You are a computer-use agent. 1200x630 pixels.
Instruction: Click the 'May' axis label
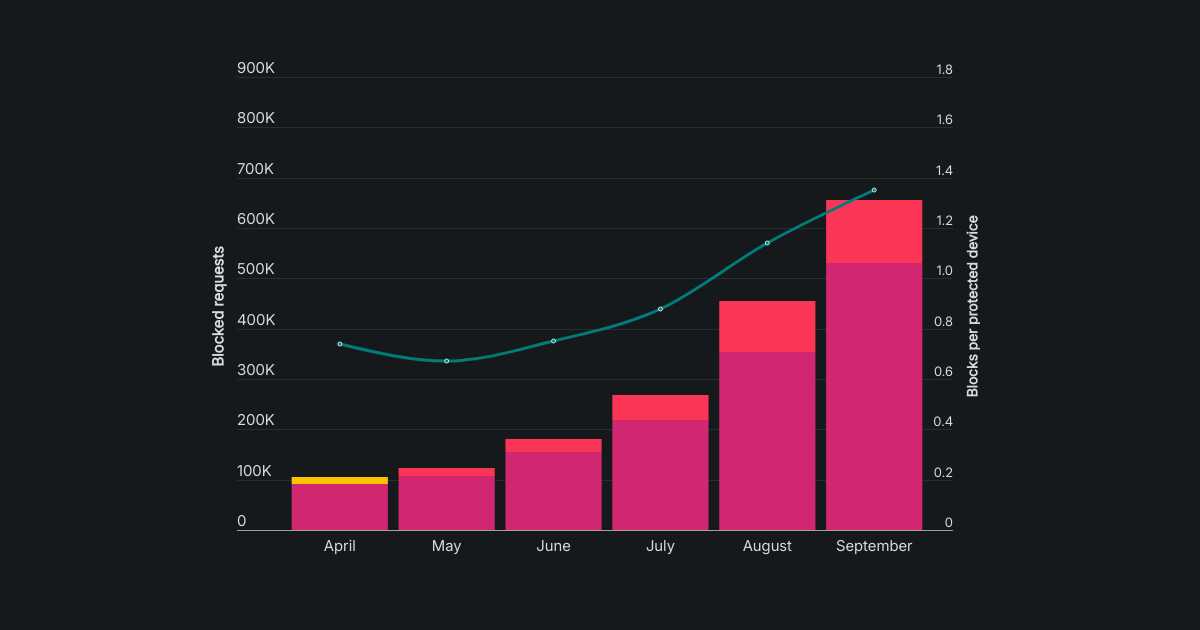pyautogui.click(x=447, y=546)
